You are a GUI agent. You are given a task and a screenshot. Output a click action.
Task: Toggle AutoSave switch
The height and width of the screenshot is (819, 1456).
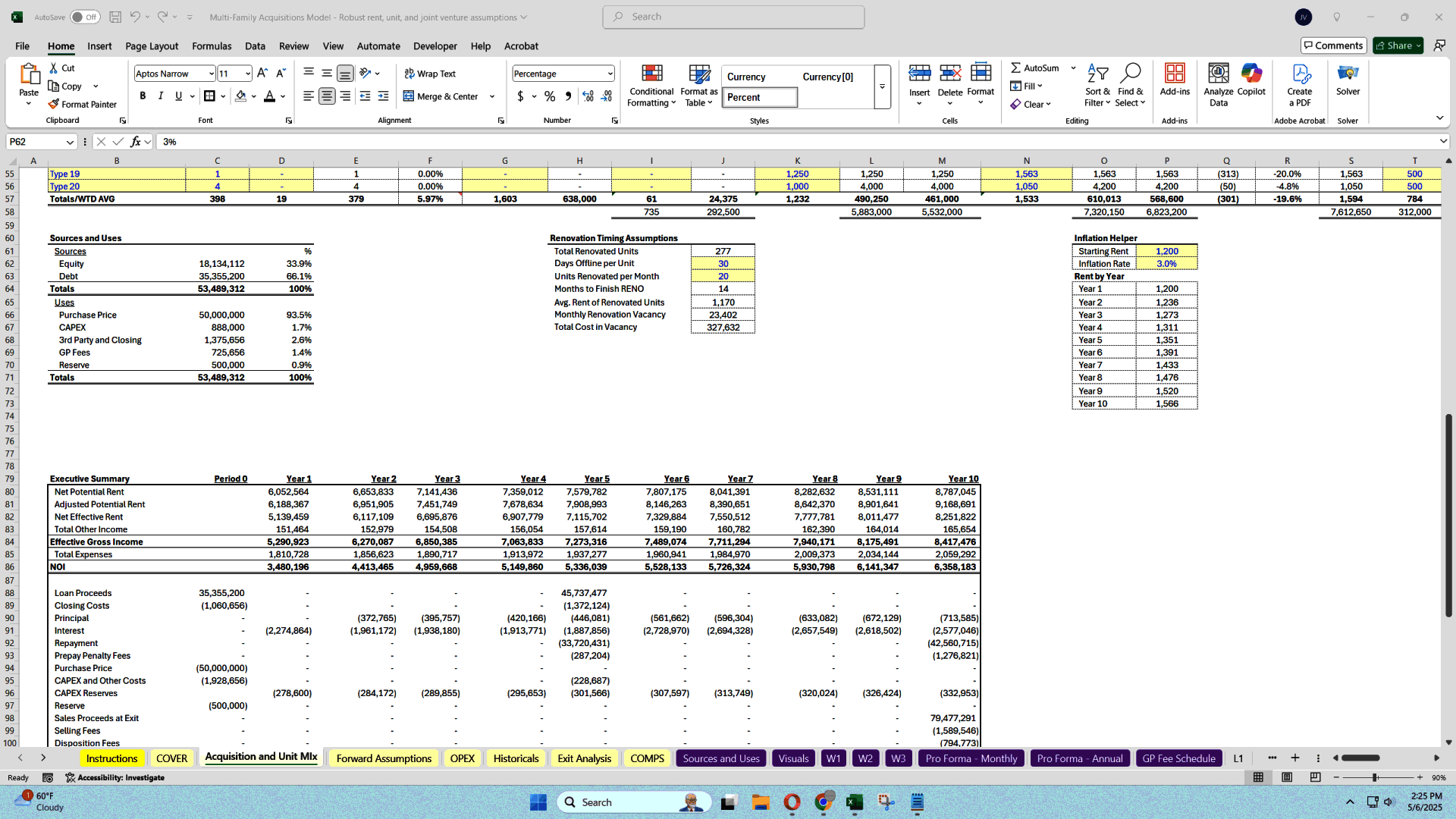pyautogui.click(x=85, y=17)
